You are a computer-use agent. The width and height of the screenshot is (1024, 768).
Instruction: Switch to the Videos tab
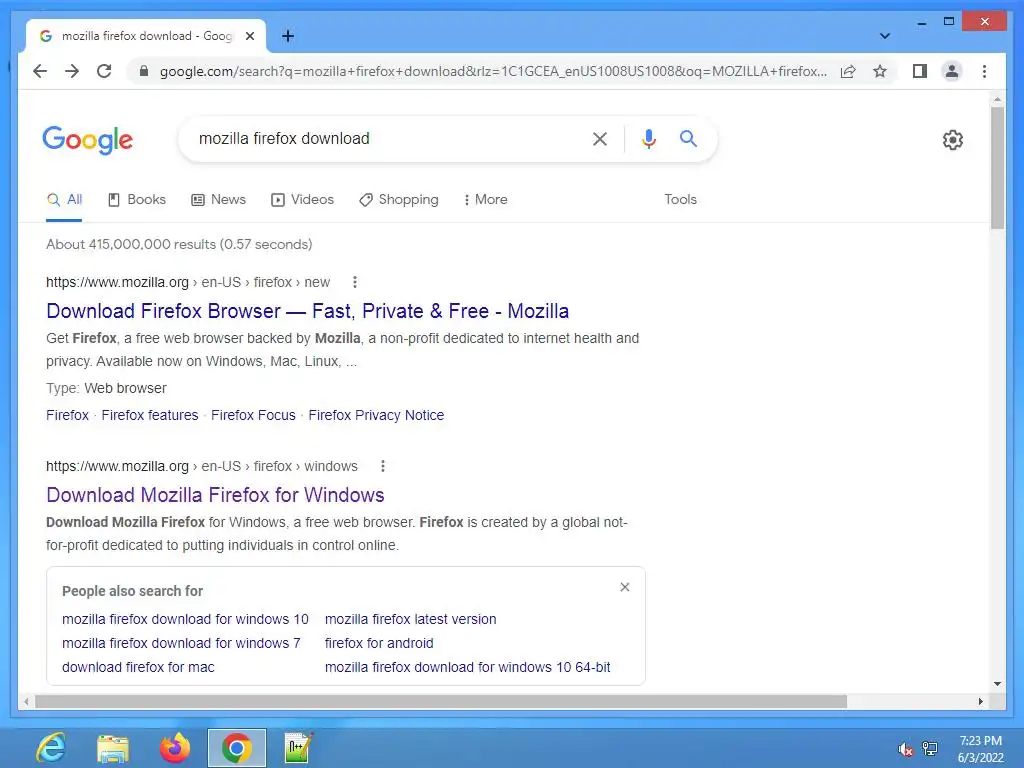[302, 200]
